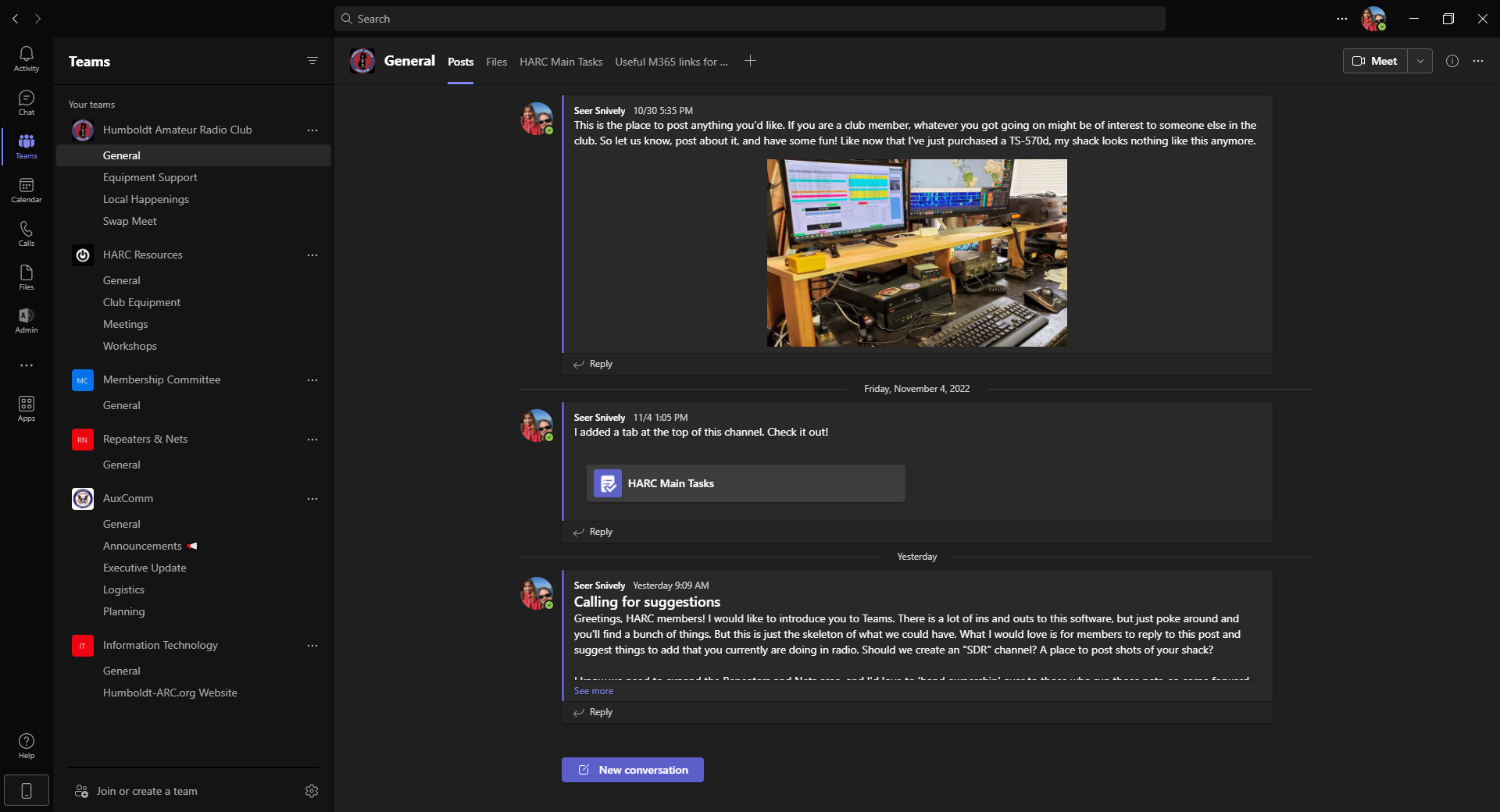Switch to the Posts tab
1500x812 pixels.
click(460, 62)
